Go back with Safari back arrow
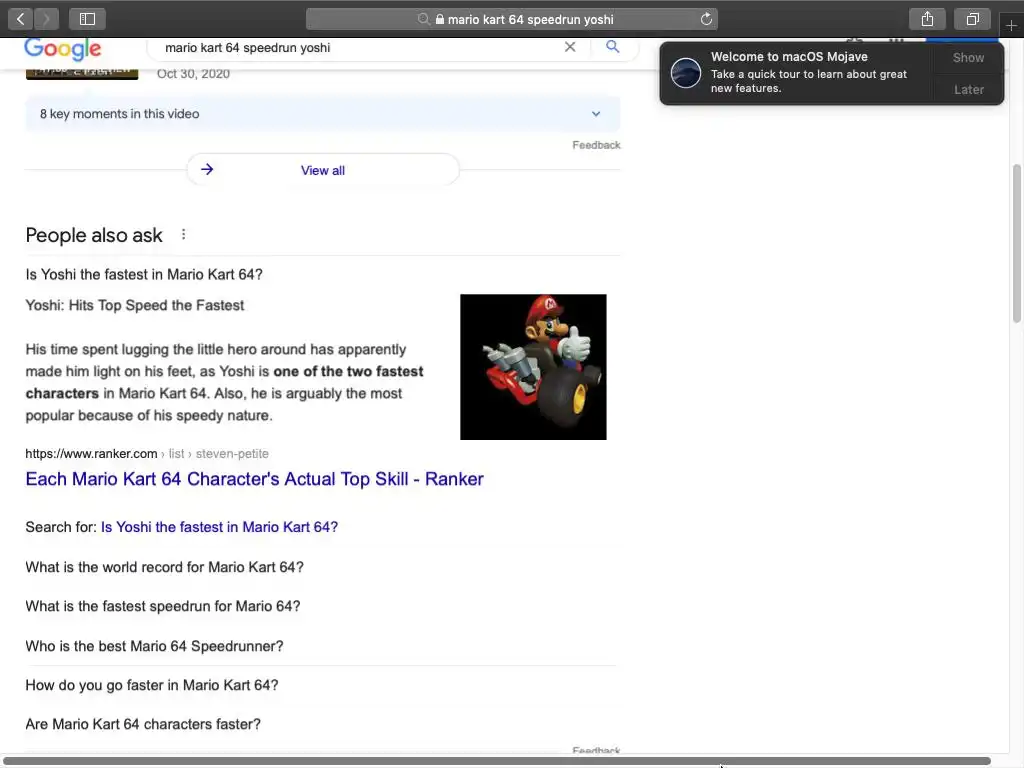 click(x=21, y=19)
